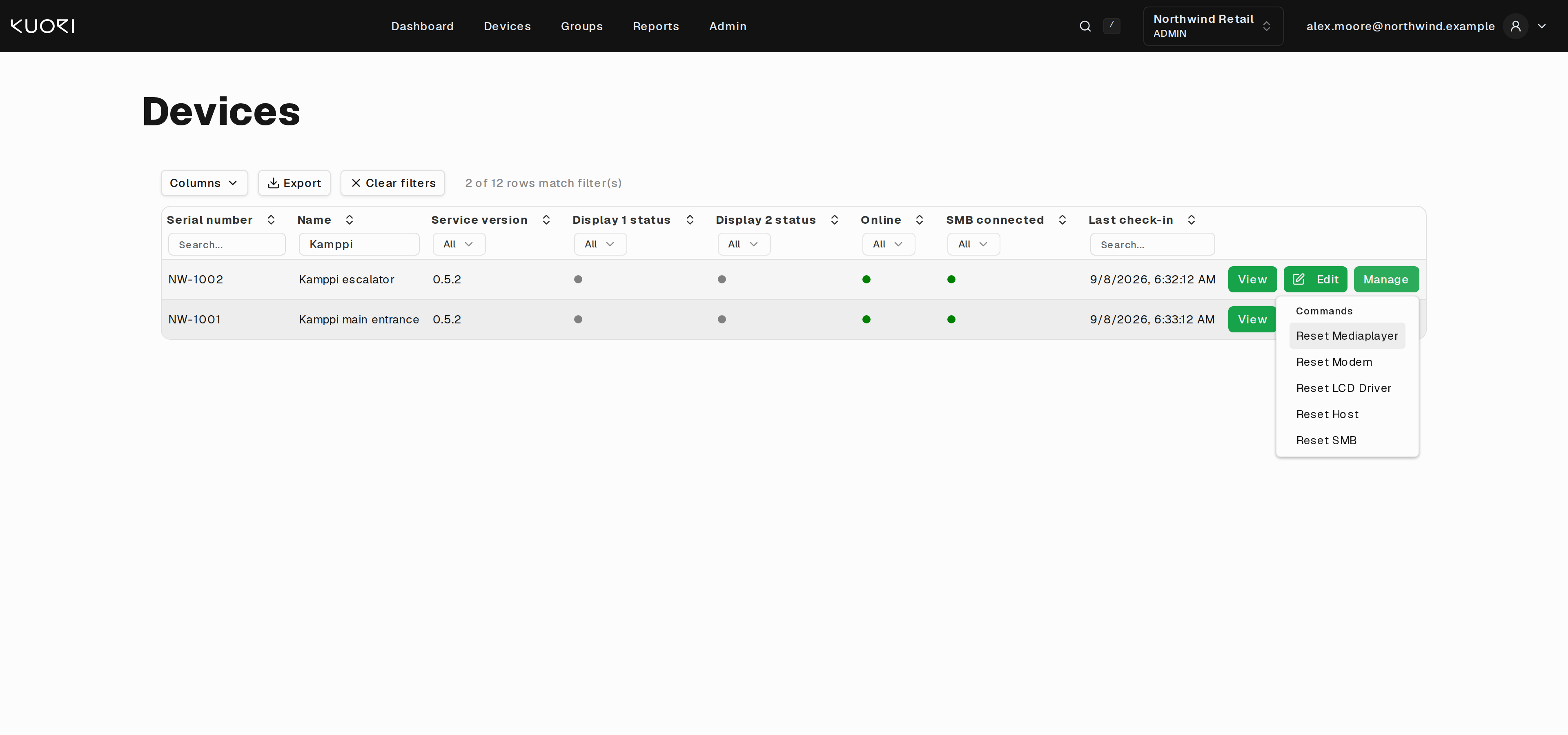
Task: Open Service version filter dropdown
Action: [x=459, y=244]
